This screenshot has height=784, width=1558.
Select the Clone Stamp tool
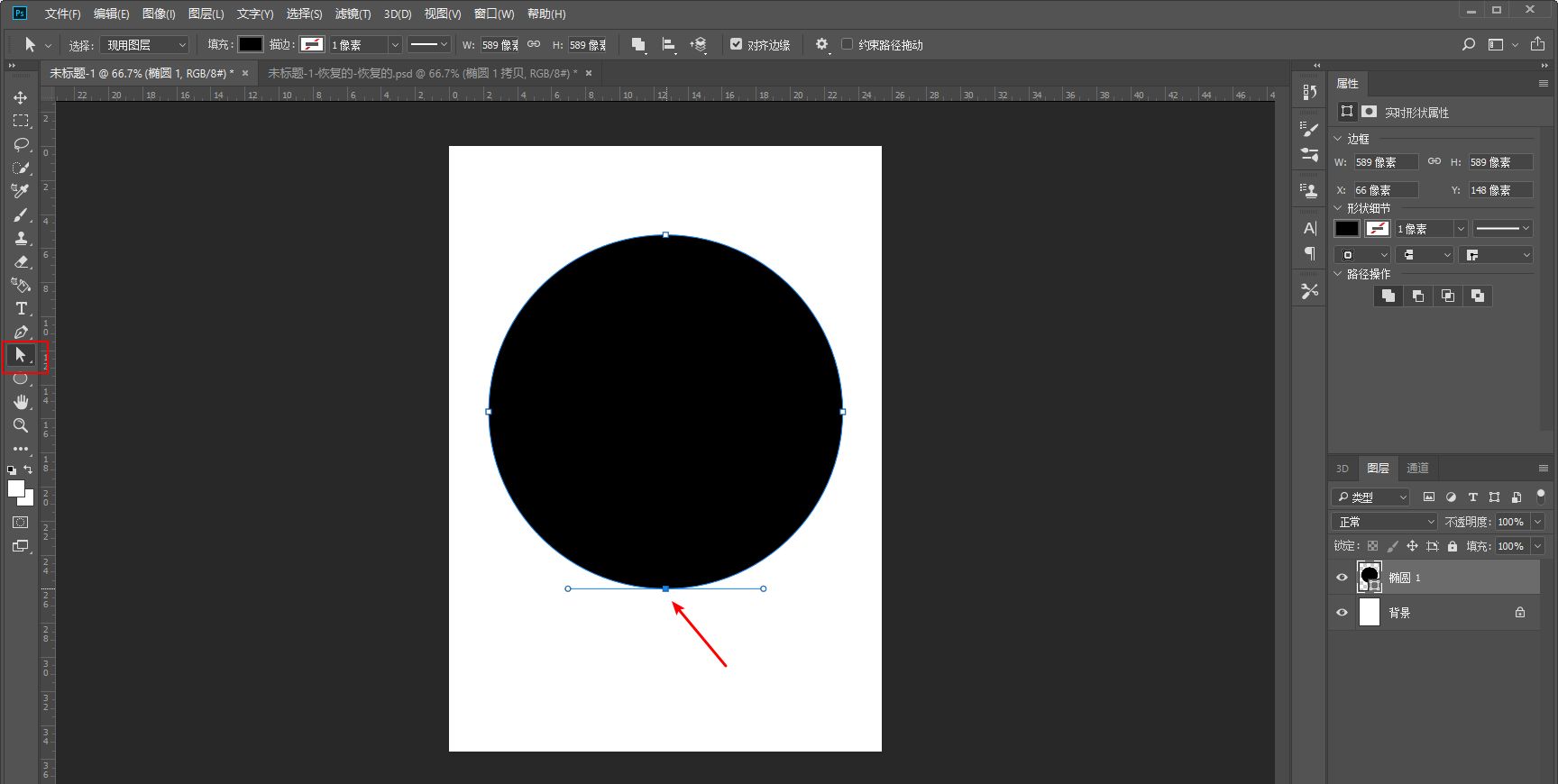click(x=21, y=238)
